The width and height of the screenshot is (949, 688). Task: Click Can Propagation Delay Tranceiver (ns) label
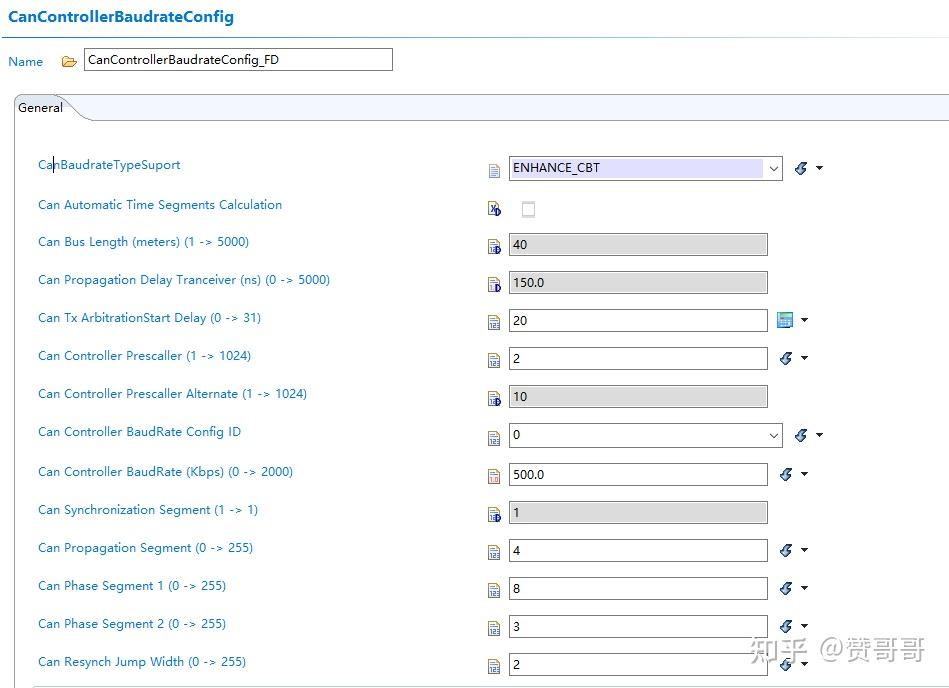184,280
